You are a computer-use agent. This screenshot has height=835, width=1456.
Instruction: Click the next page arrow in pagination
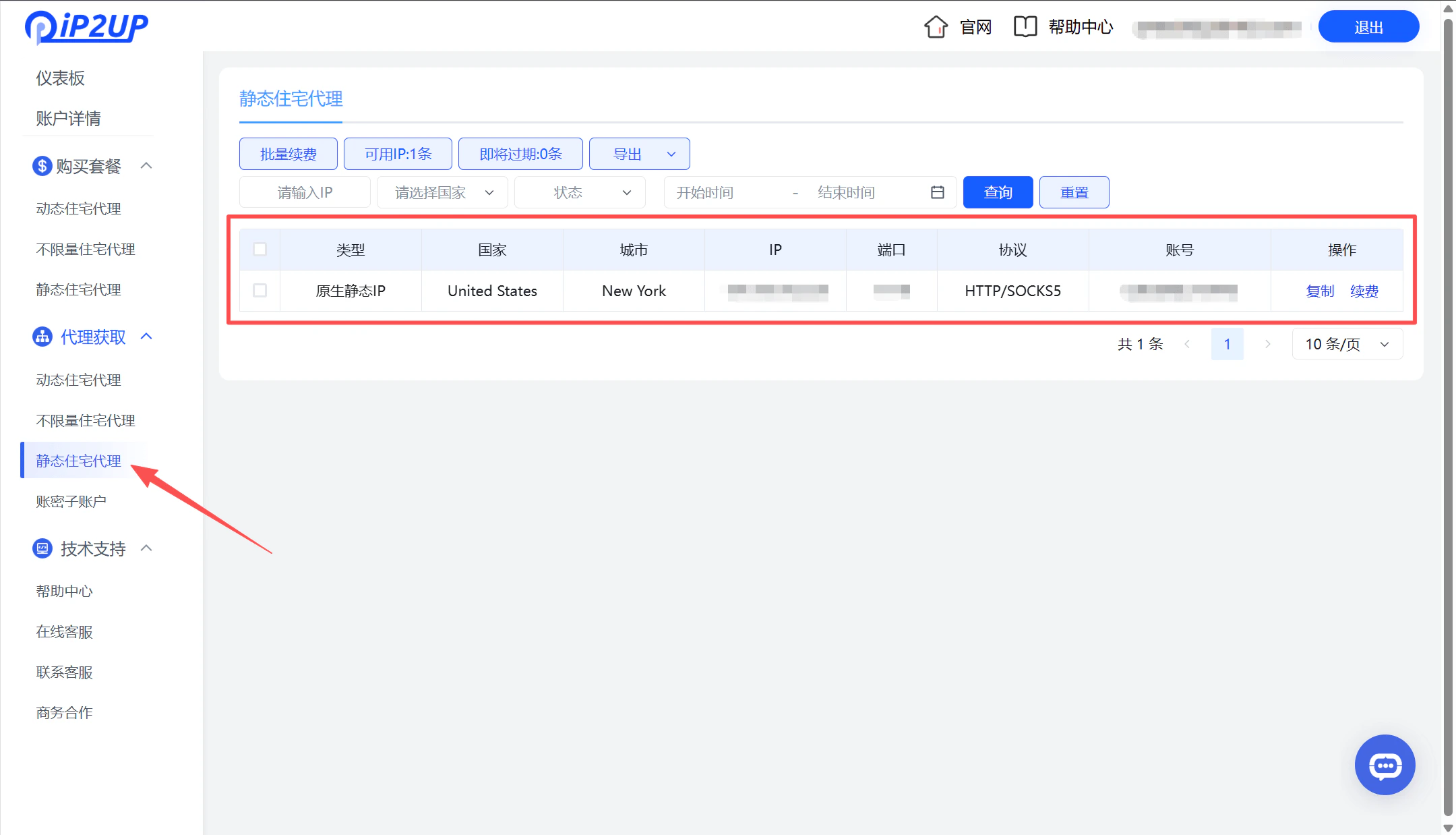coord(1268,344)
